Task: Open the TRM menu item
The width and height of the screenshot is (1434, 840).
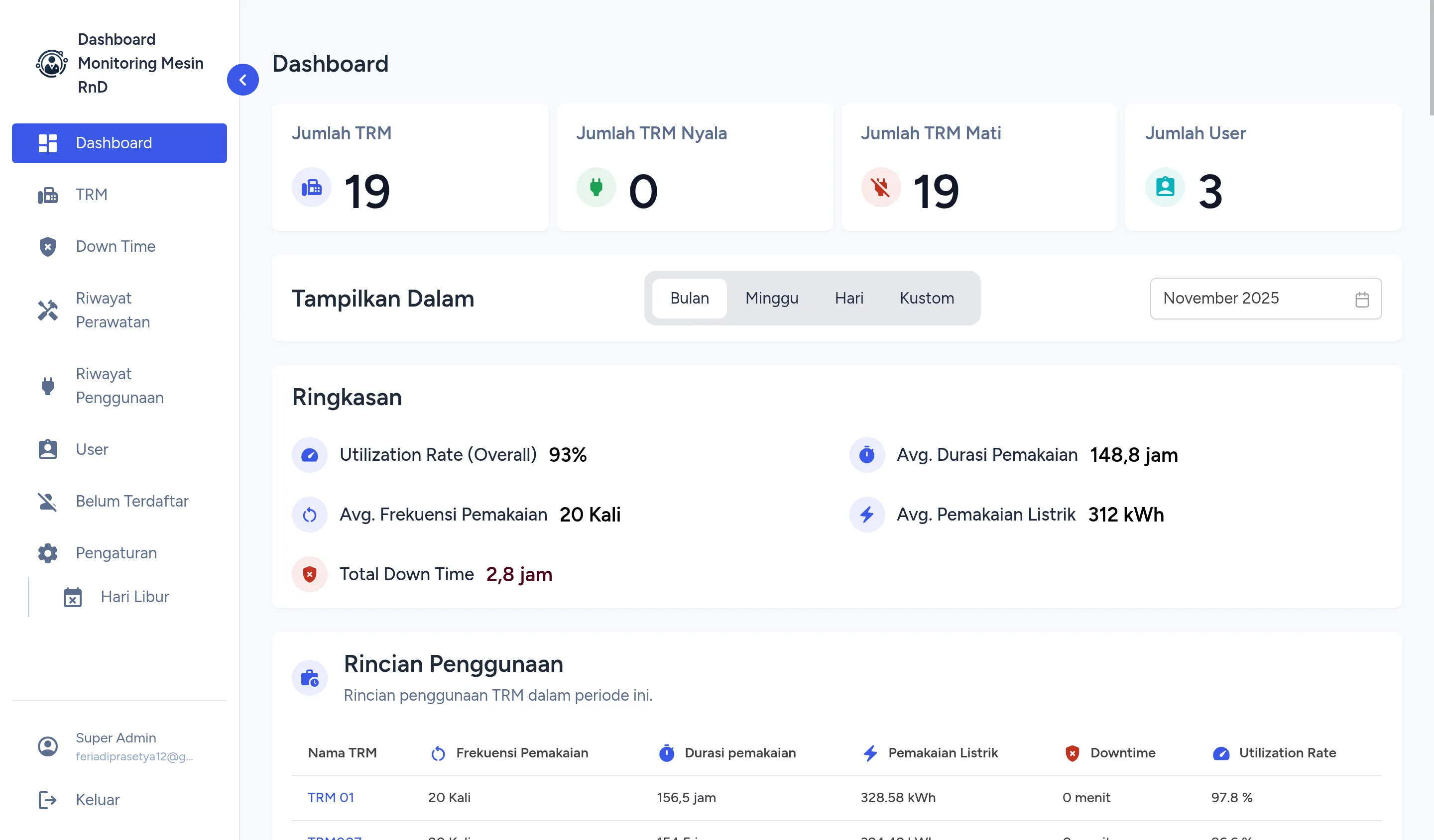Action: pyautogui.click(x=119, y=195)
